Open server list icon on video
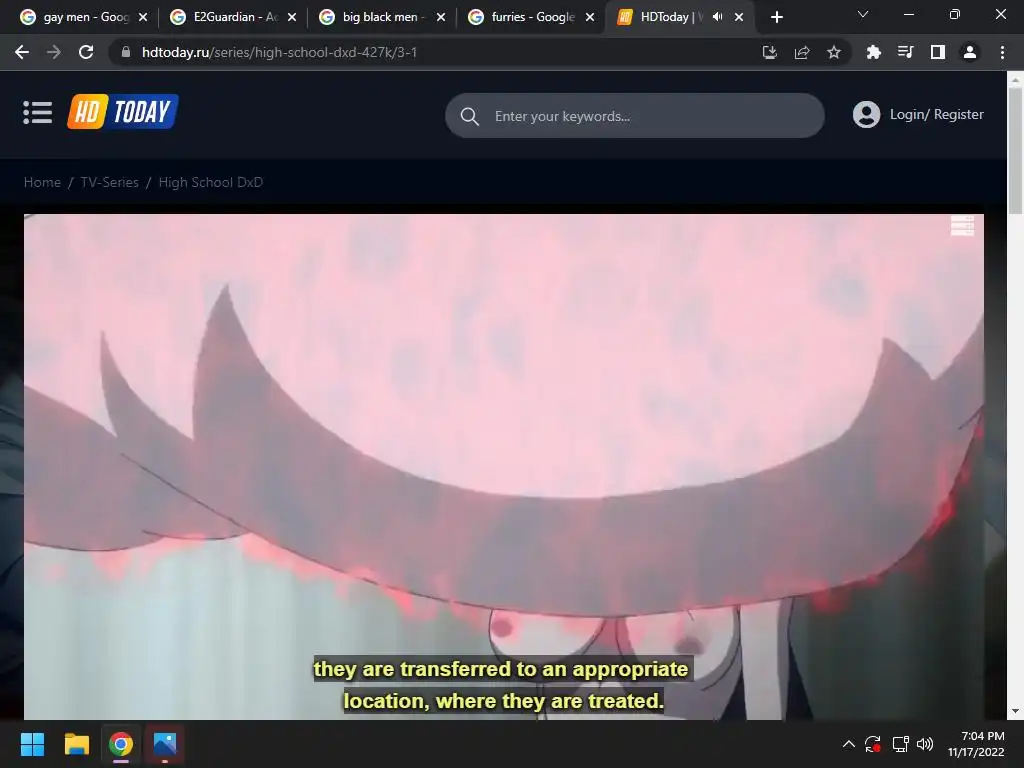 pyautogui.click(x=962, y=226)
